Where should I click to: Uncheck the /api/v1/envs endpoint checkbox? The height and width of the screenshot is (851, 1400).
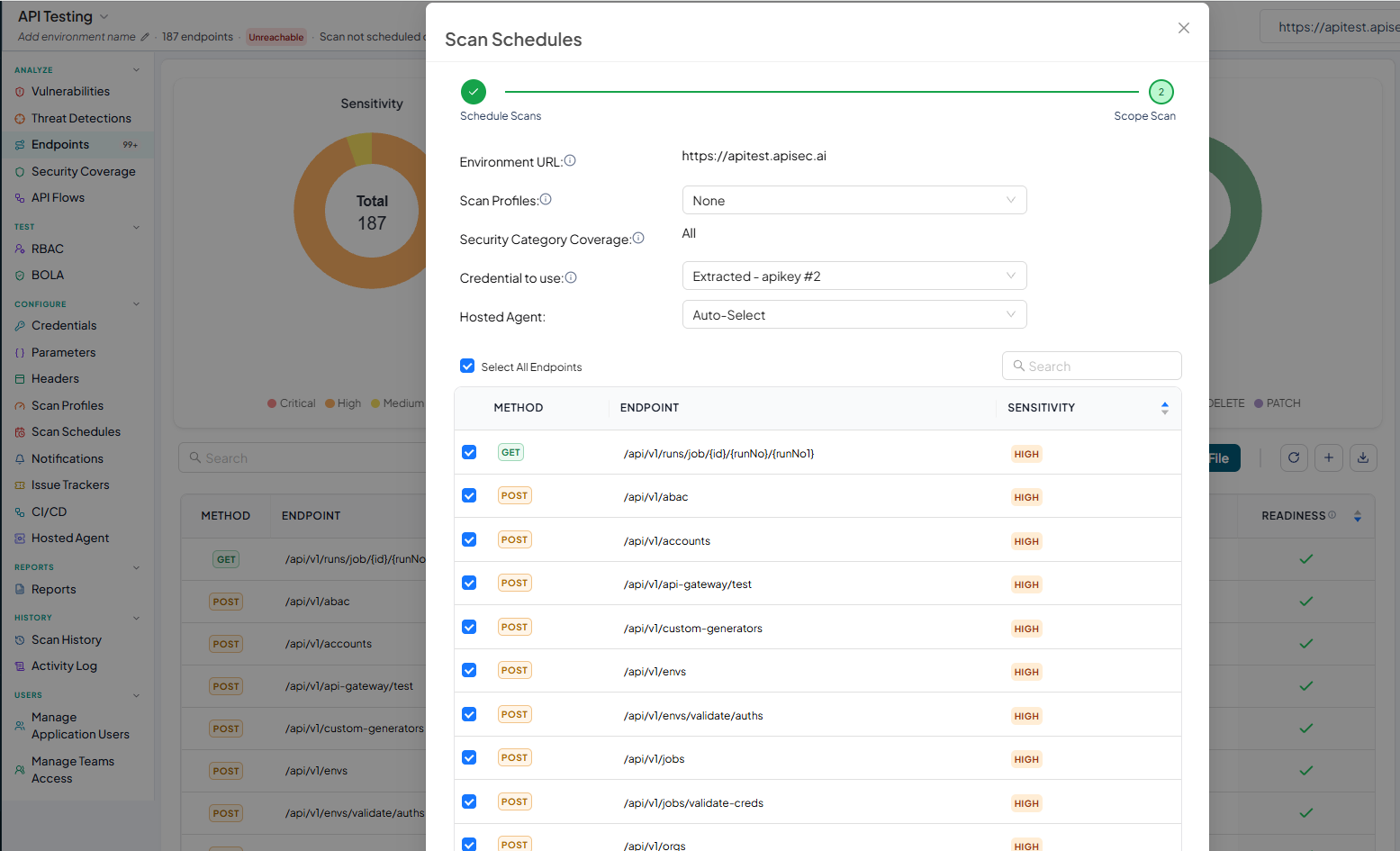pos(469,670)
